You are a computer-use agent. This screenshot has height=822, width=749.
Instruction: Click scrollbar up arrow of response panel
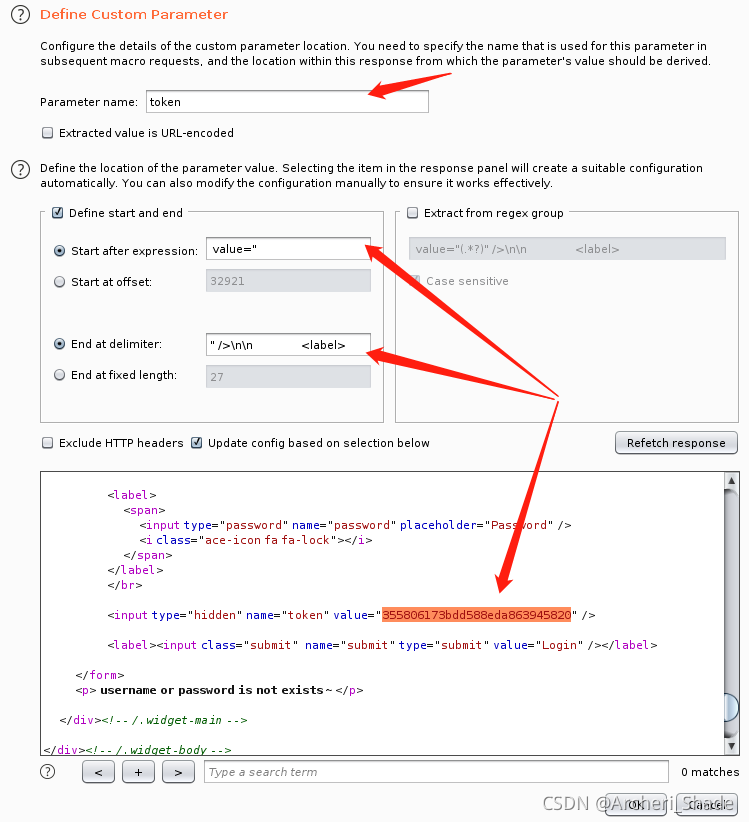pyautogui.click(x=732, y=480)
